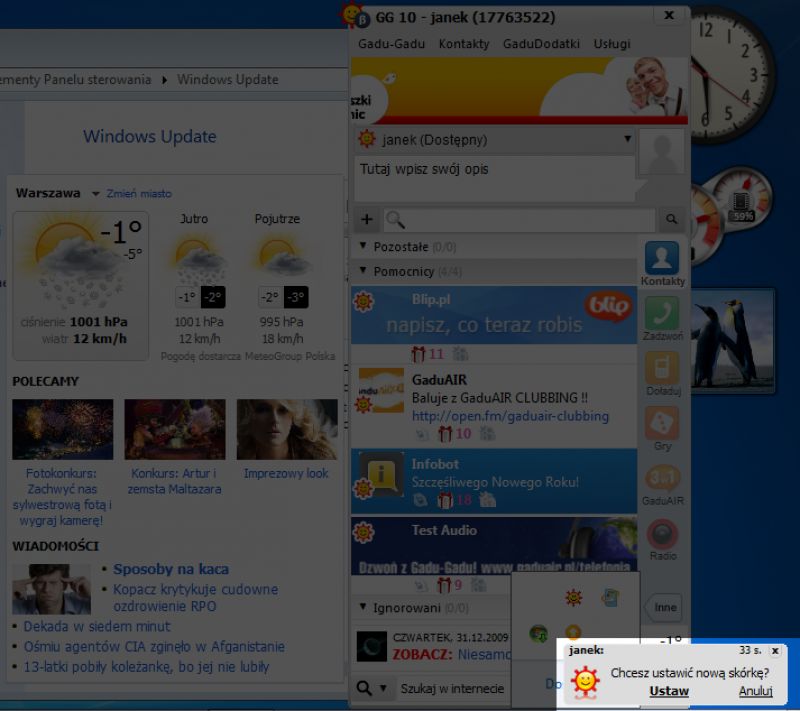This screenshot has height=711, width=800.
Task: Open the Gadu-Gadu menu
Action: click(391, 44)
